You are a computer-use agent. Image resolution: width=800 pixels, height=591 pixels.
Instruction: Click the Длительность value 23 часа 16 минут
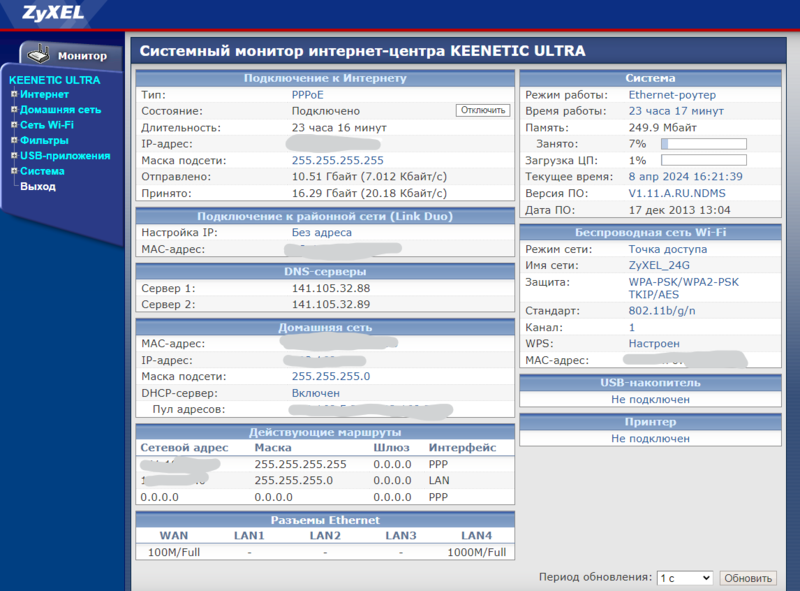tap(339, 128)
